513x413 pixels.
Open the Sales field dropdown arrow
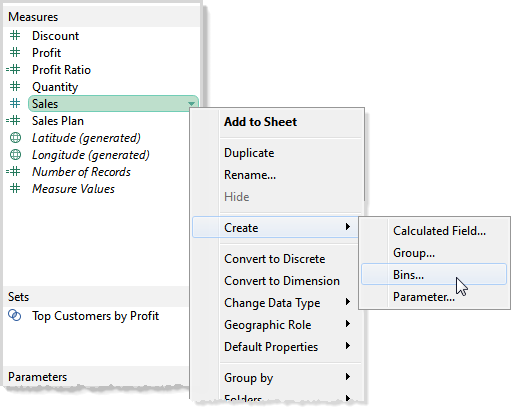point(191,104)
